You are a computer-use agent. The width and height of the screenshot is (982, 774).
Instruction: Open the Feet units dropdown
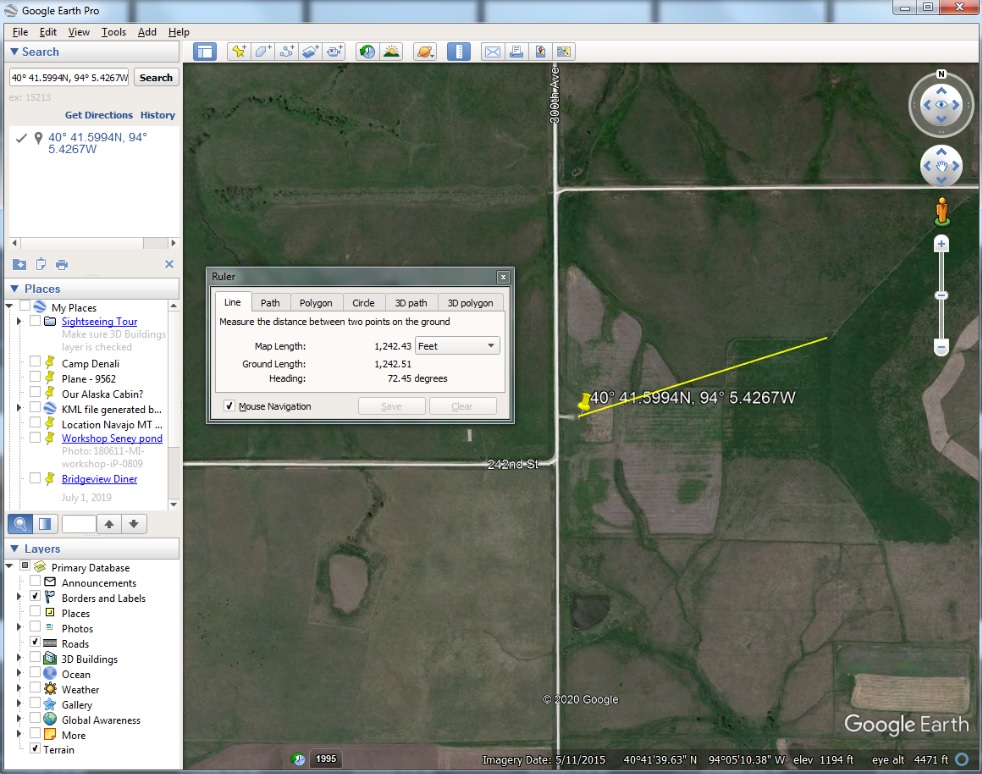457,346
